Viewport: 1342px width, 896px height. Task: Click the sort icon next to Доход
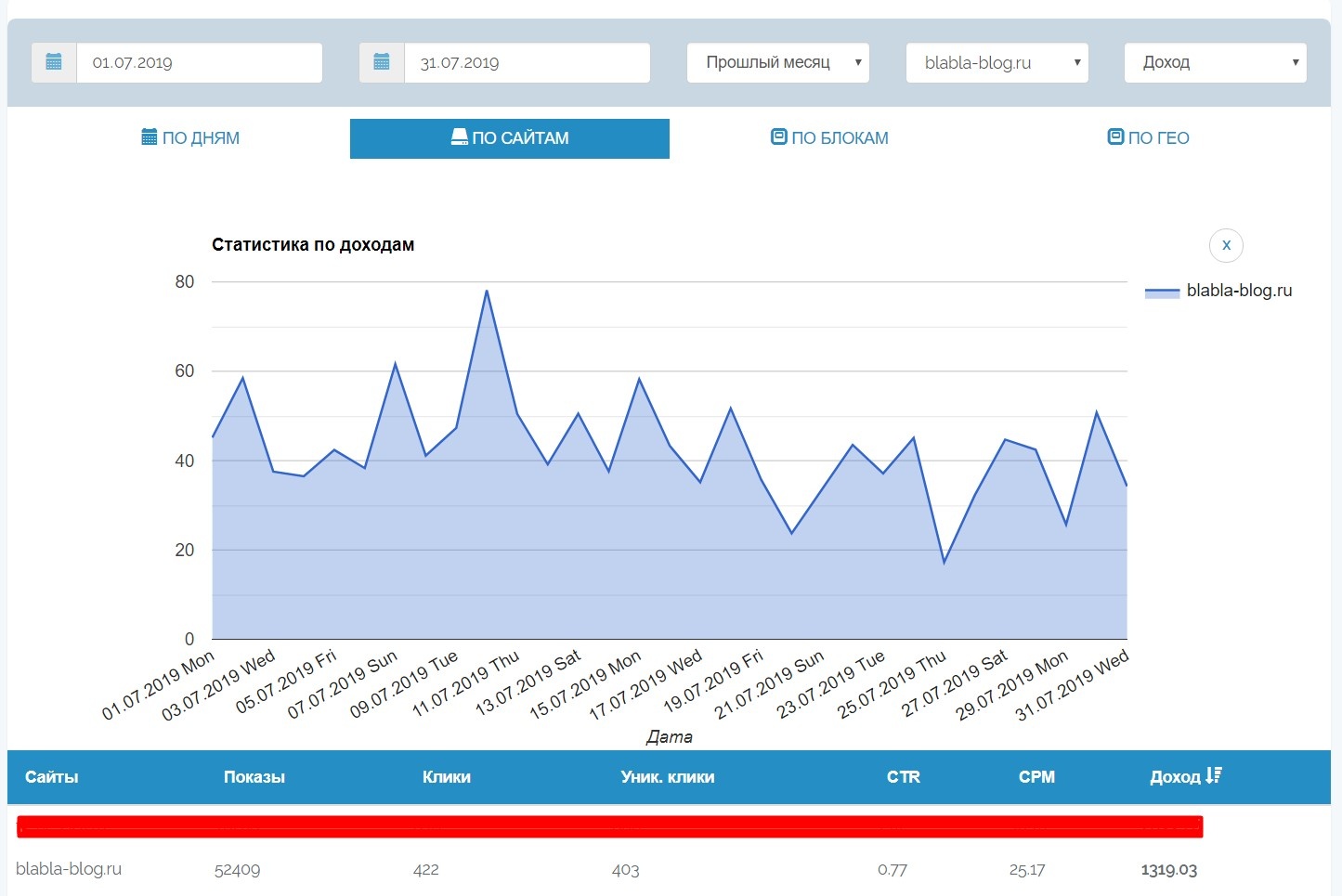point(1214,775)
